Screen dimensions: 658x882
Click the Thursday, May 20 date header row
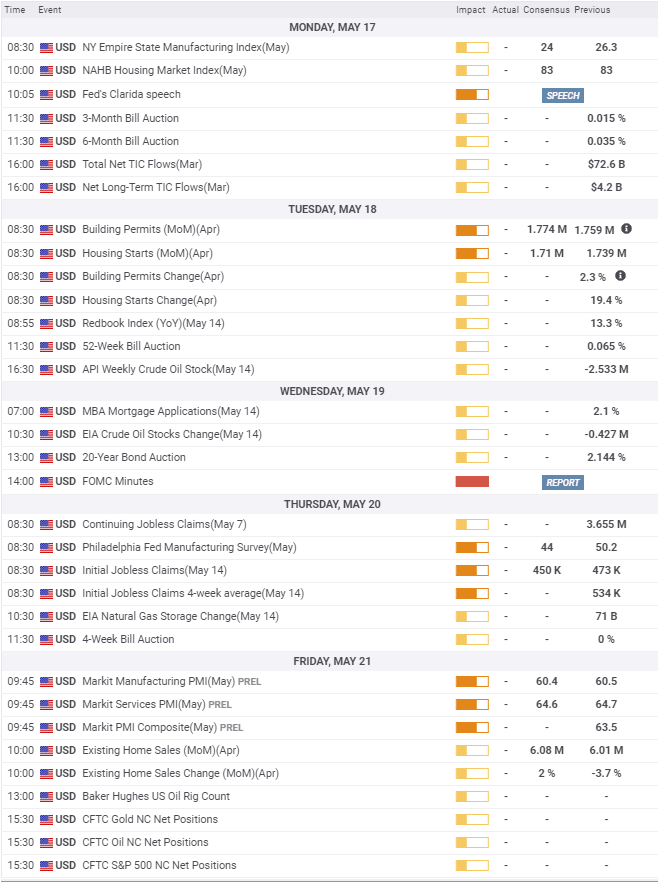329,504
